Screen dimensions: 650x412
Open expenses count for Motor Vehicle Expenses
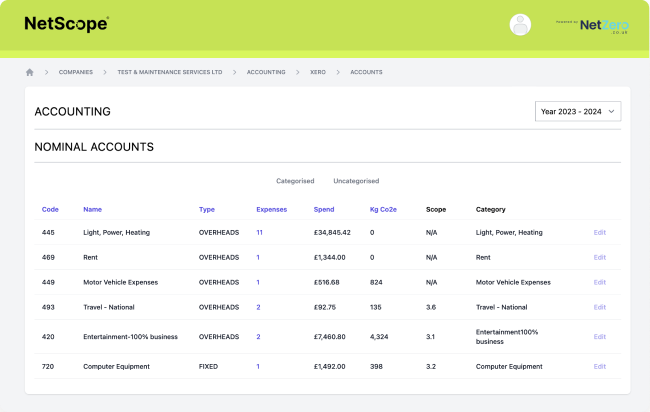click(x=258, y=282)
